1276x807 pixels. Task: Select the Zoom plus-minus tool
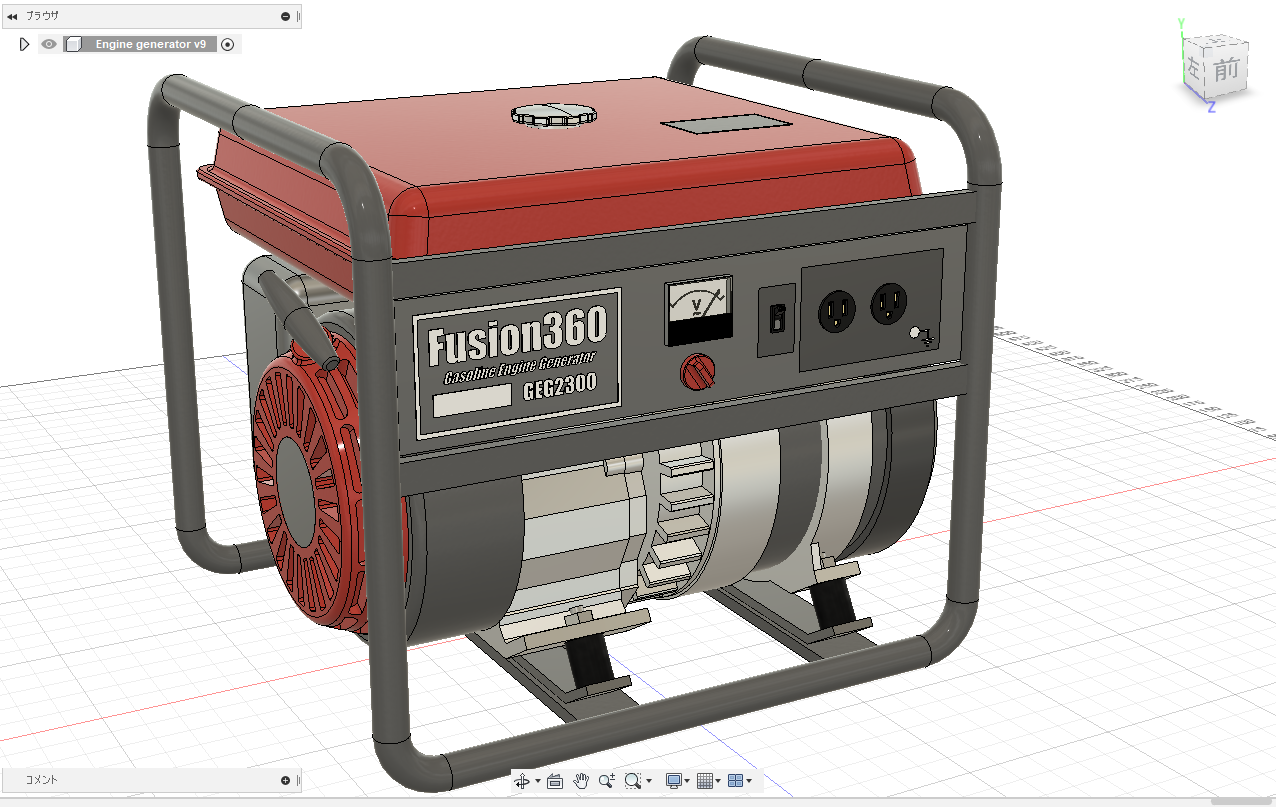pyautogui.click(x=606, y=781)
